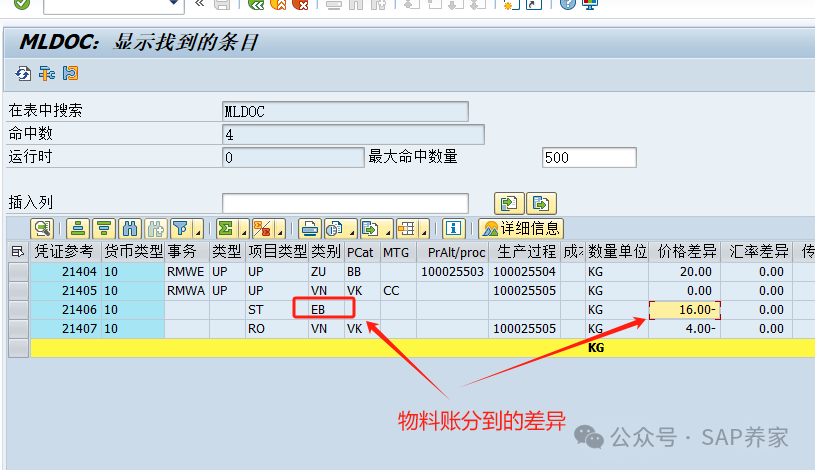The height and width of the screenshot is (470, 815).
Task: Click the cell '21404' in 凭证参考 column
Action: click(65, 272)
